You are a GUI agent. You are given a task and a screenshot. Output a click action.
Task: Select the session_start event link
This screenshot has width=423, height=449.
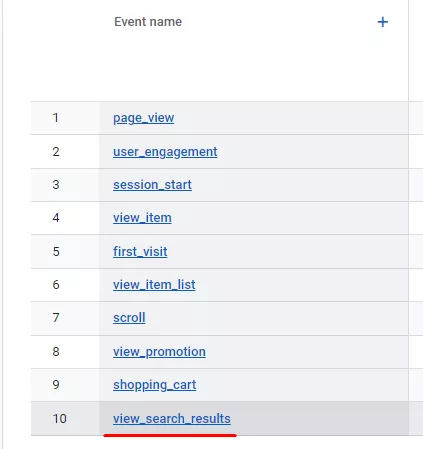coord(152,185)
